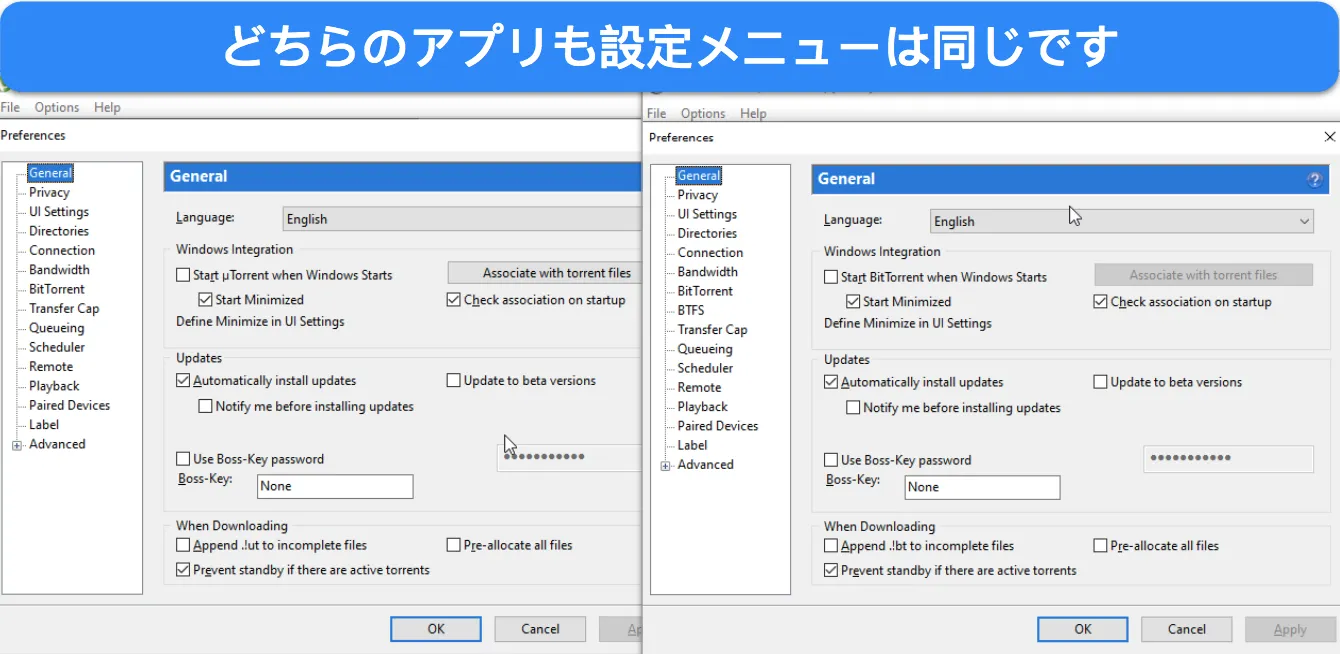Select Queueing in the BitTorrent tree
1340x654 pixels.
[705, 349]
